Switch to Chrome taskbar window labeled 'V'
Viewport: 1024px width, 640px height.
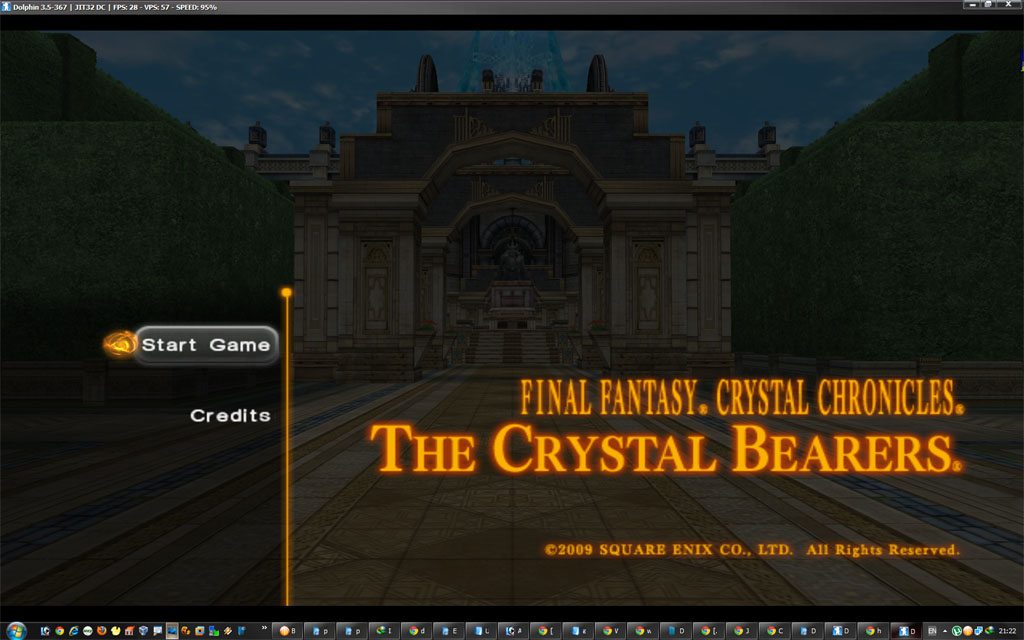[x=611, y=631]
